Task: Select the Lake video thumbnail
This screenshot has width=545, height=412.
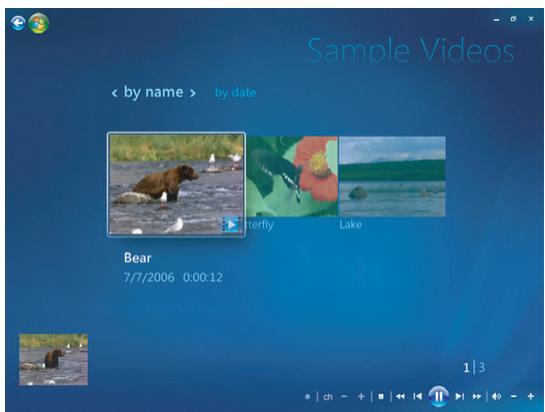Action: coord(392,177)
